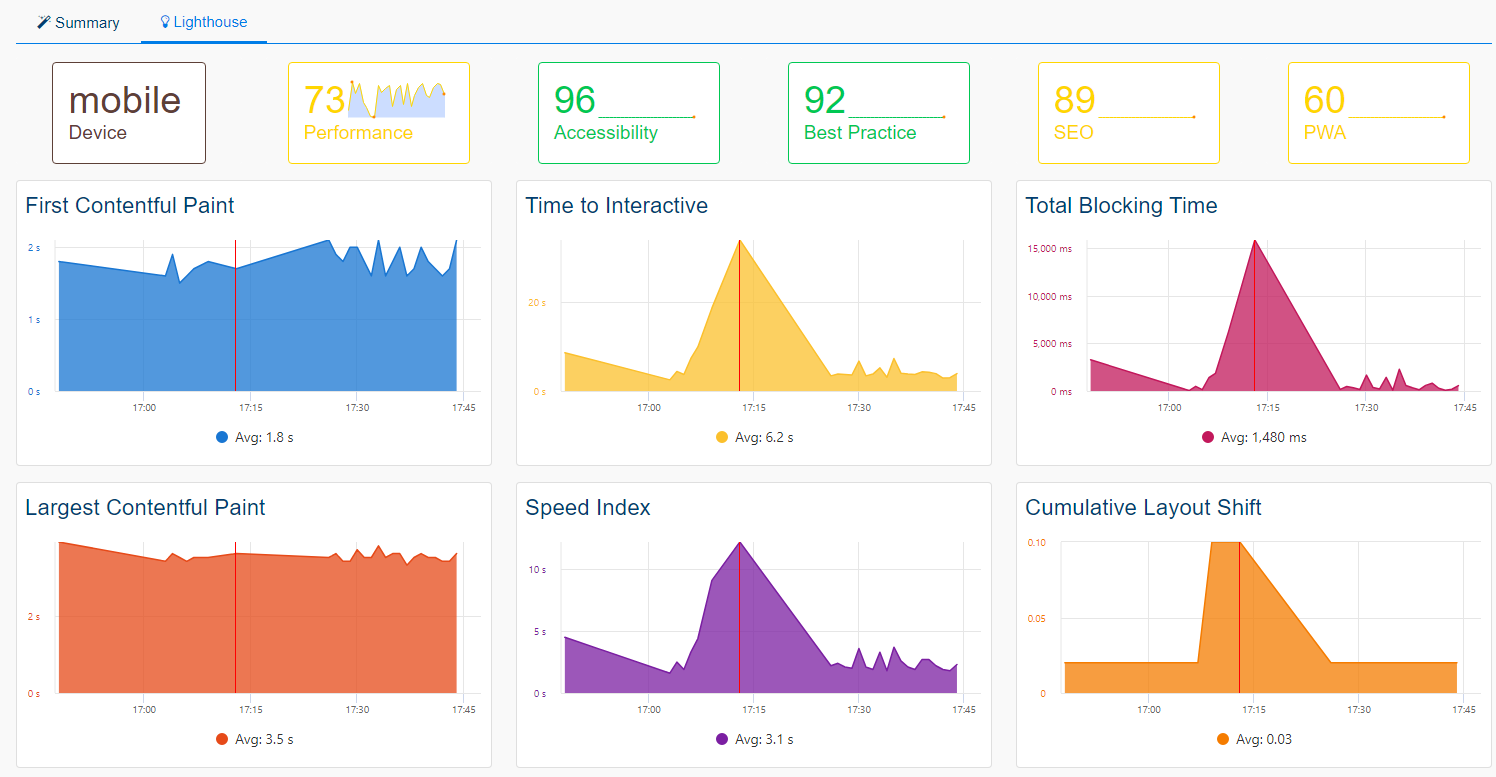Click the Total Blocking Time peak marker
1496x777 pixels.
tap(1254, 242)
